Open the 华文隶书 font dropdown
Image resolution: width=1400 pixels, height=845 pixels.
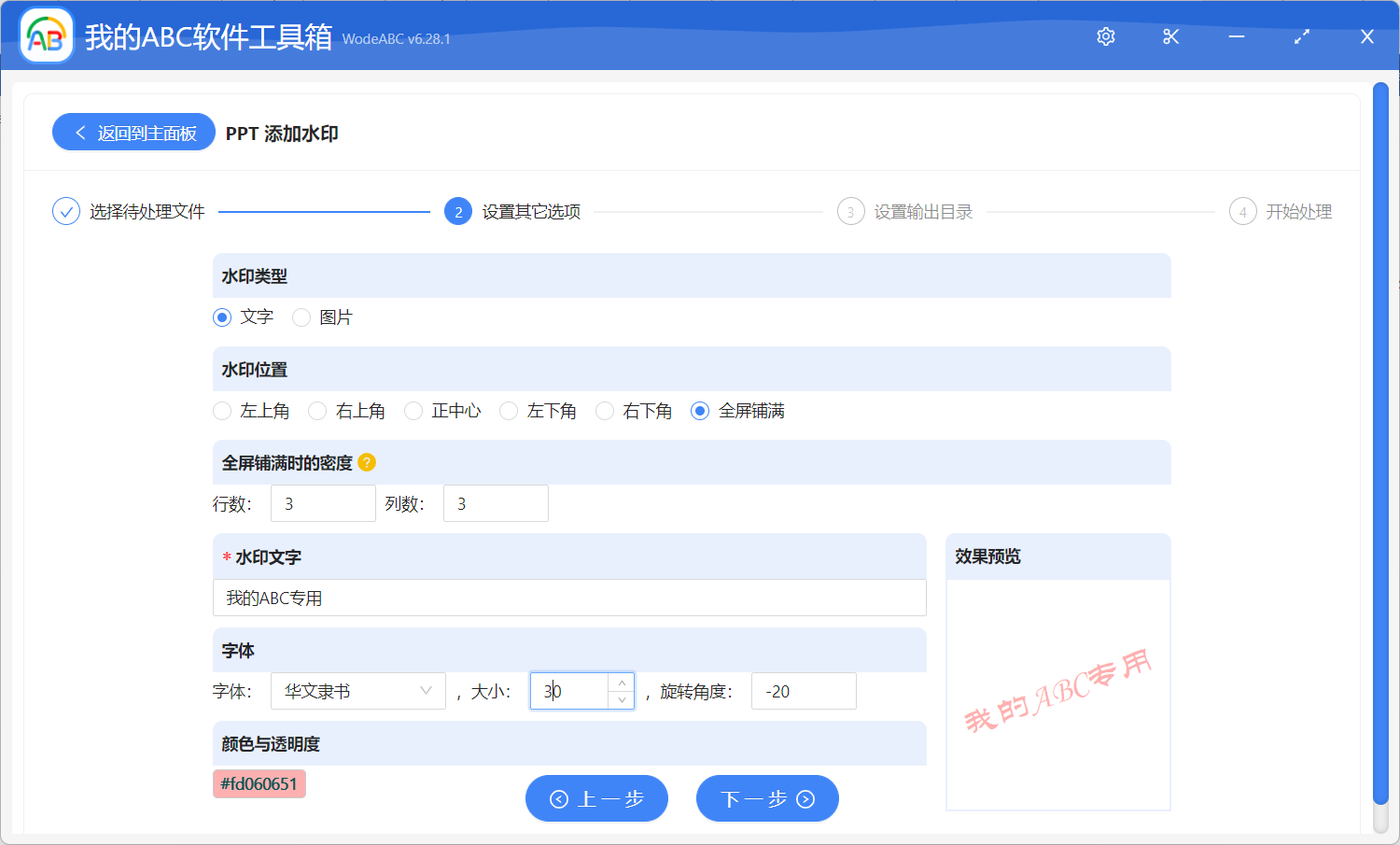tap(357, 691)
